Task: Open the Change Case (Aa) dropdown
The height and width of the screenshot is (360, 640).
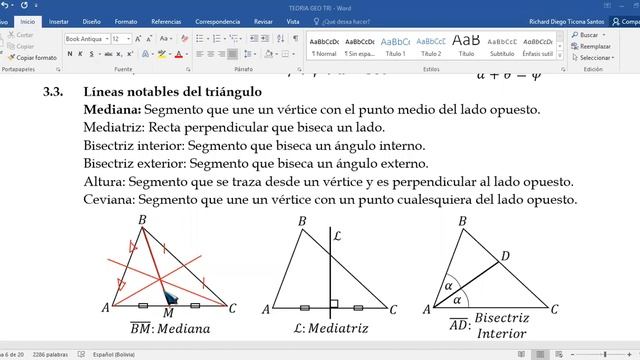Action: coord(166,39)
